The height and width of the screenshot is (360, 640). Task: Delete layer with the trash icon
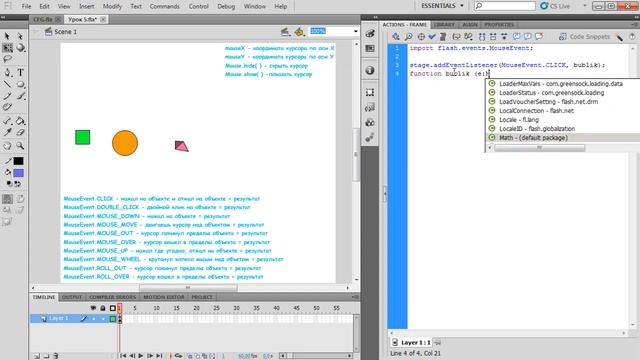tap(56, 356)
